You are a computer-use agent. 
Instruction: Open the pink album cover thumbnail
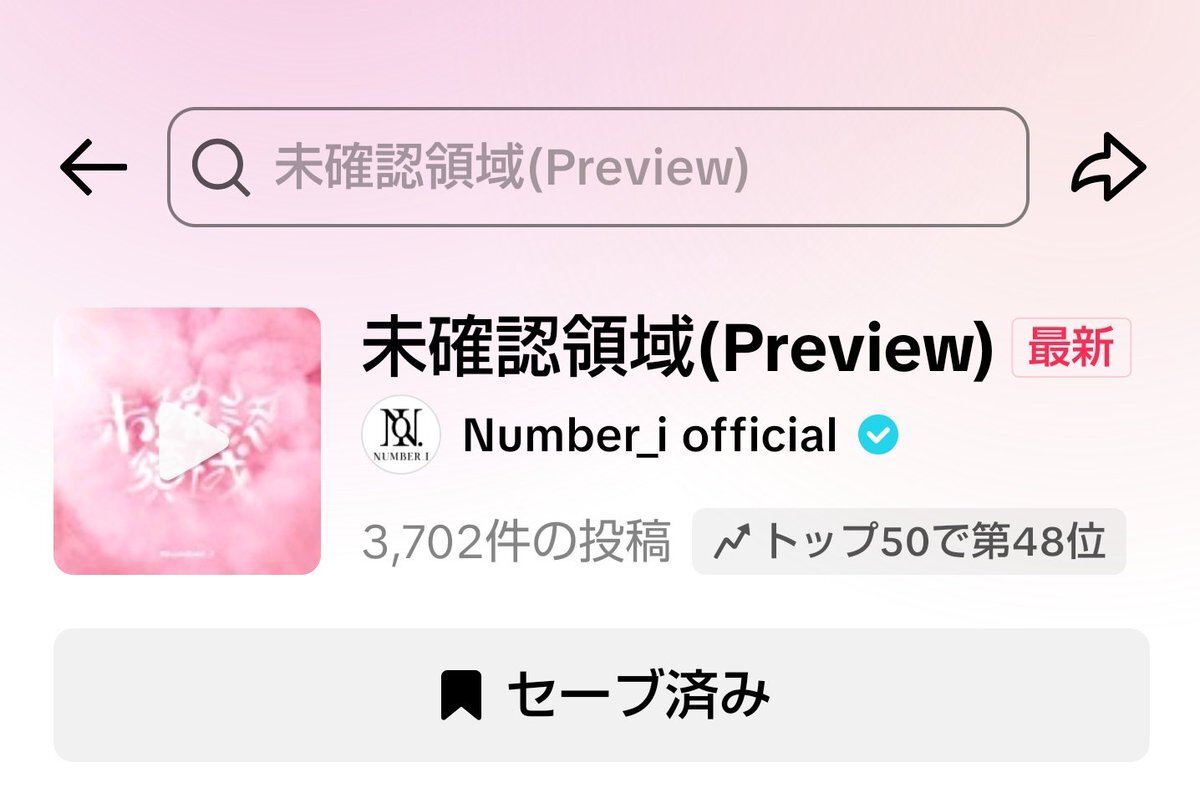click(x=187, y=441)
